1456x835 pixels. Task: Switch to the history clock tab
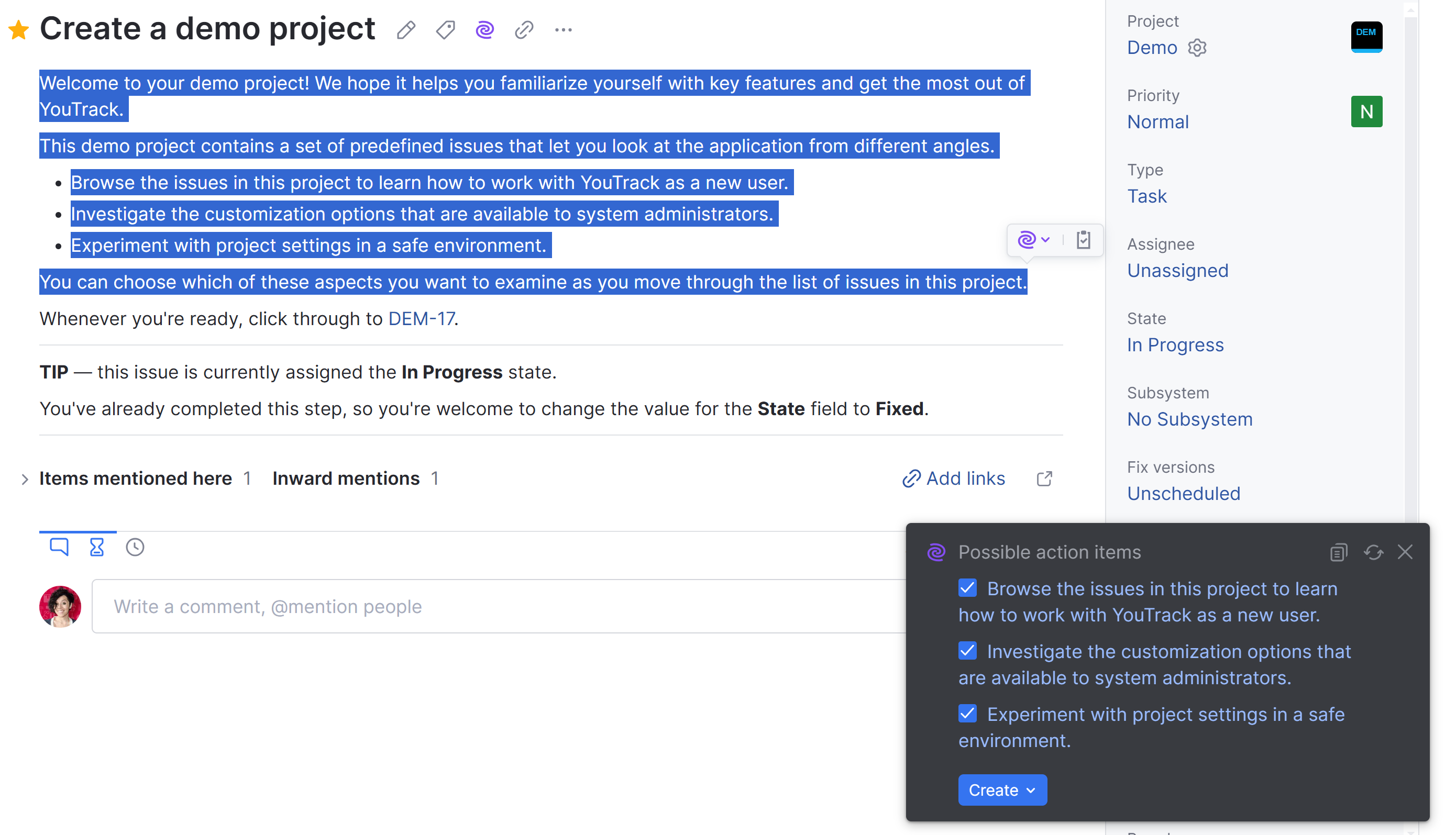[135, 547]
